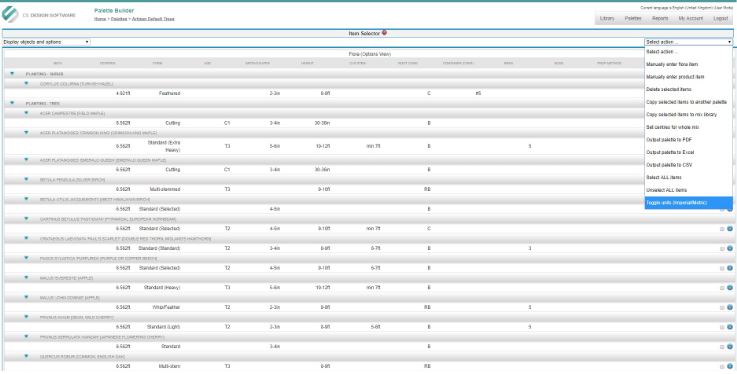Open info icon for Crataegus Standard (Standard) row

(x=730, y=249)
